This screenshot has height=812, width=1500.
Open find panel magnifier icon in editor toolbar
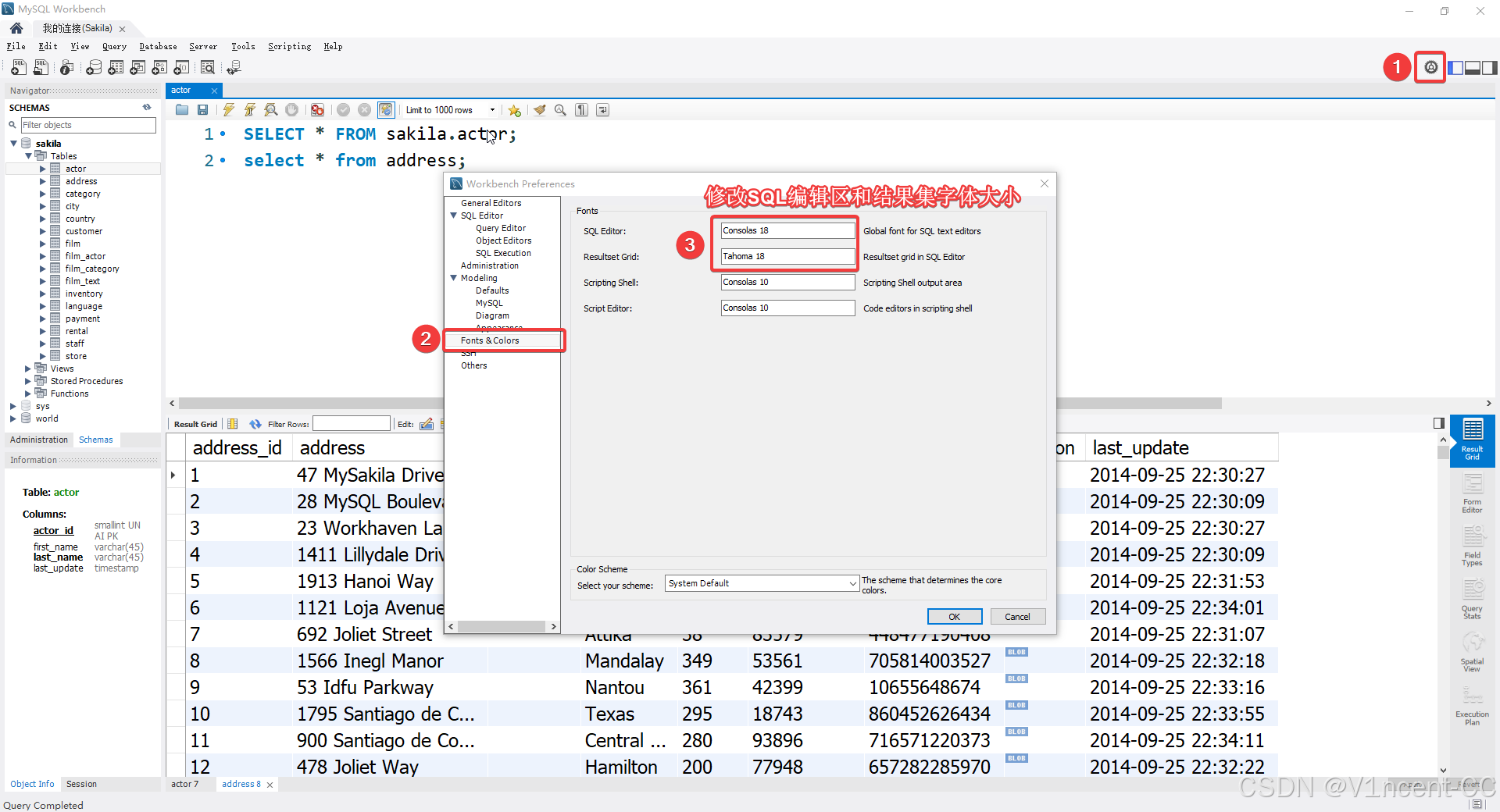560,110
